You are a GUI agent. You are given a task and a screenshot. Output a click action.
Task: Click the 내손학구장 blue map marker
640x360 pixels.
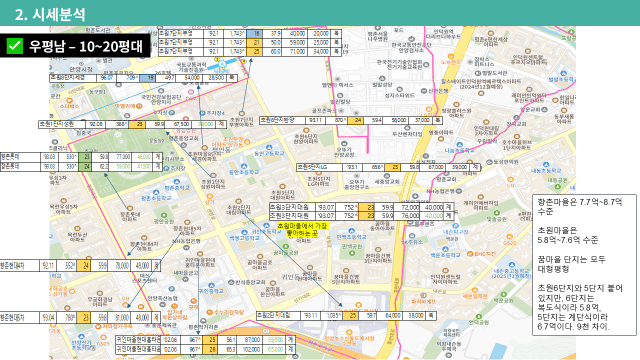tap(456, 226)
